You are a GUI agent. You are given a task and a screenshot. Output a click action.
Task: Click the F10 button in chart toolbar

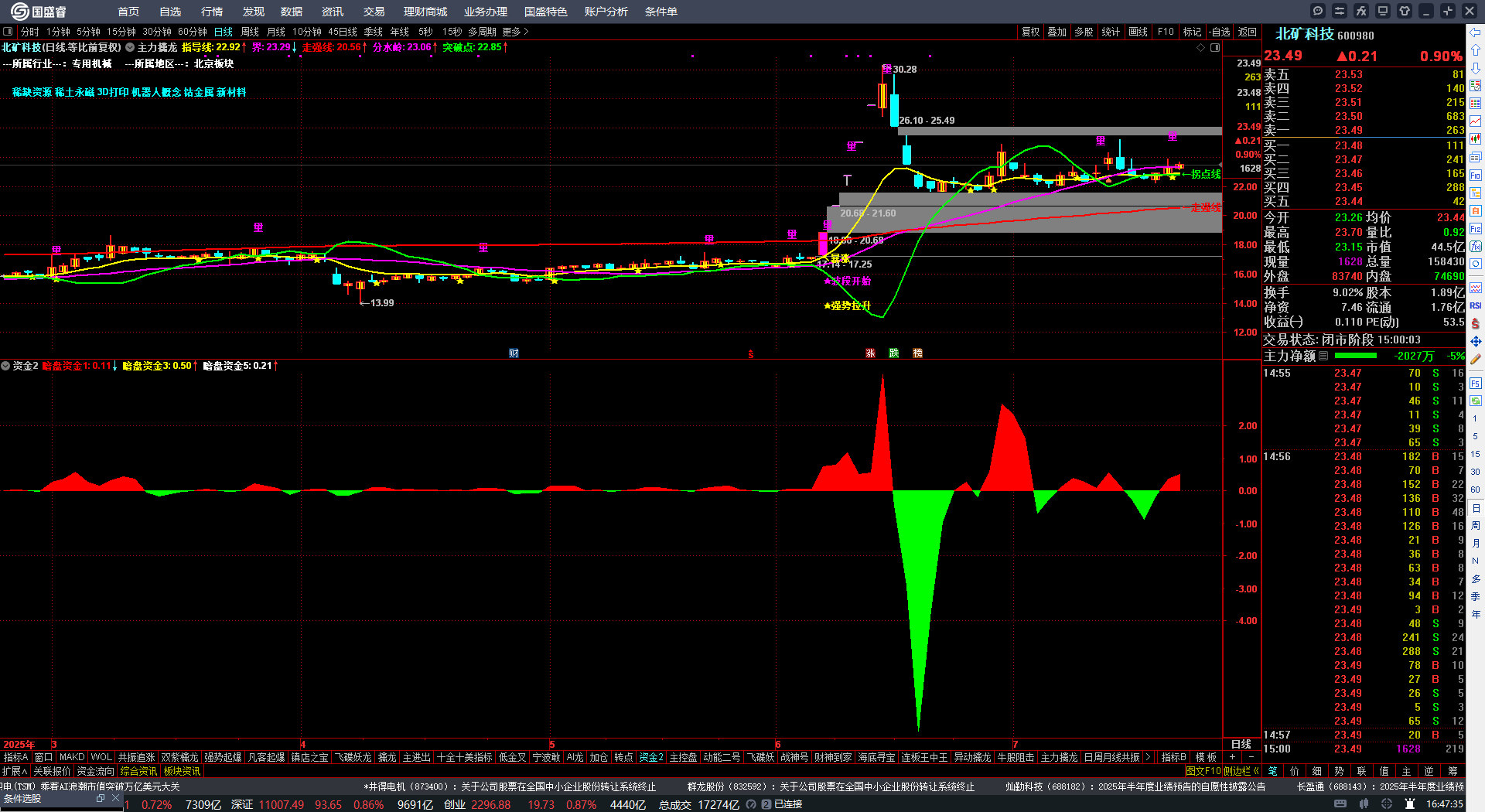point(1166,32)
